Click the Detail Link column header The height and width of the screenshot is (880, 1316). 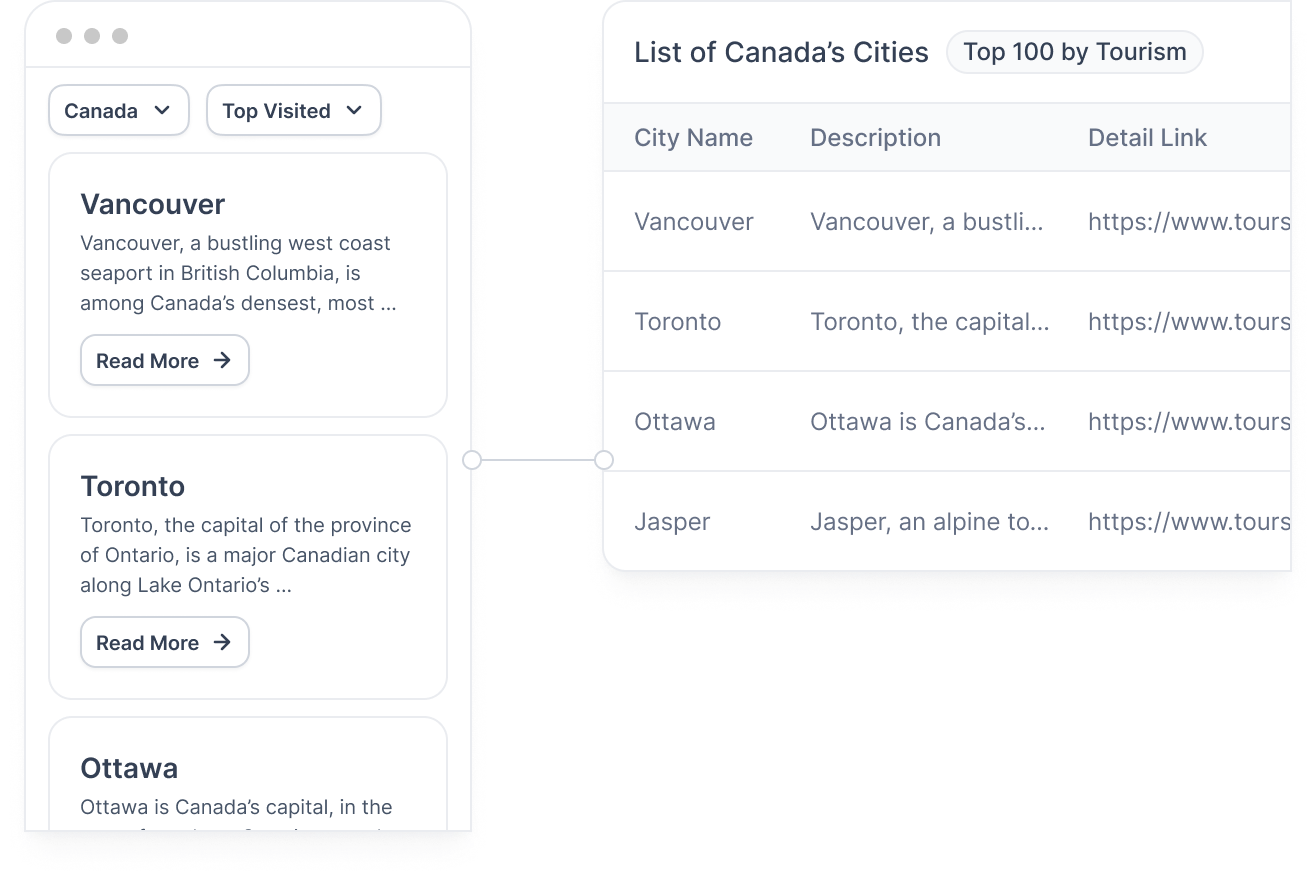[1147, 137]
